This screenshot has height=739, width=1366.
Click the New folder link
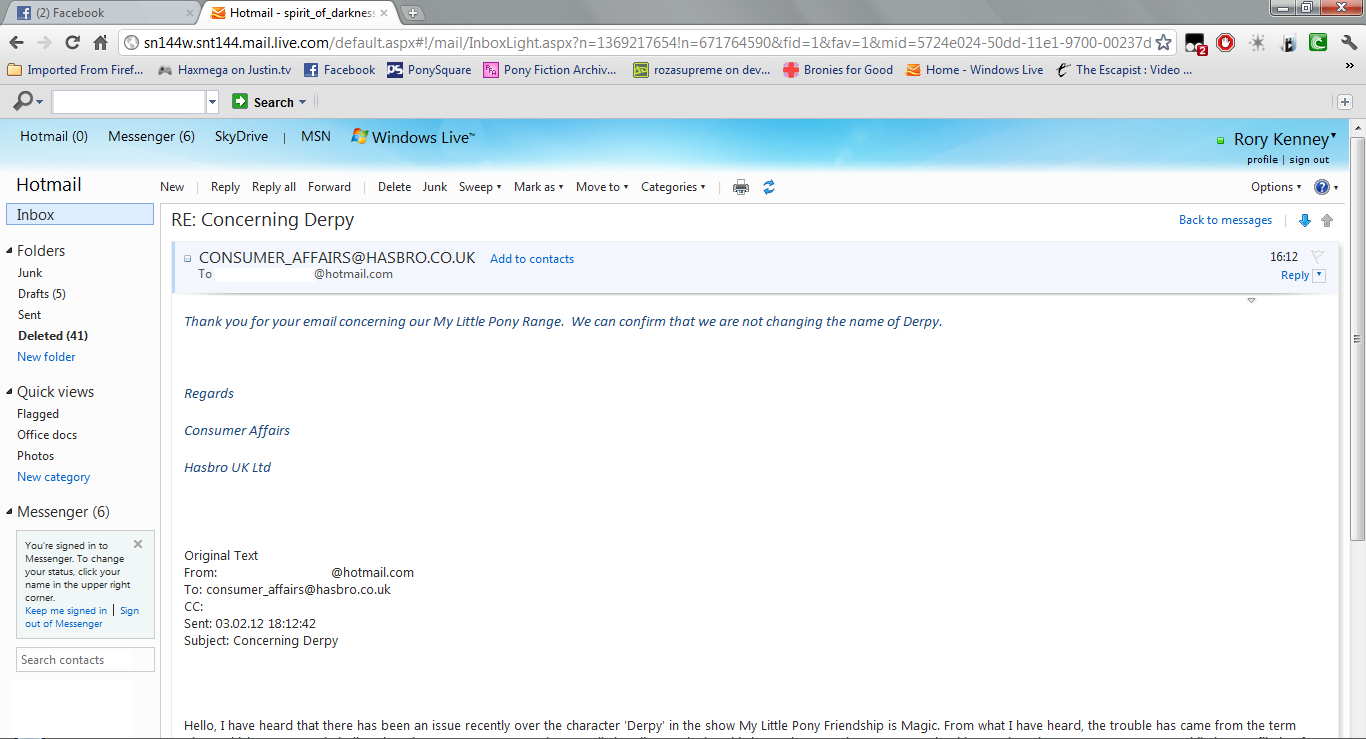point(46,357)
